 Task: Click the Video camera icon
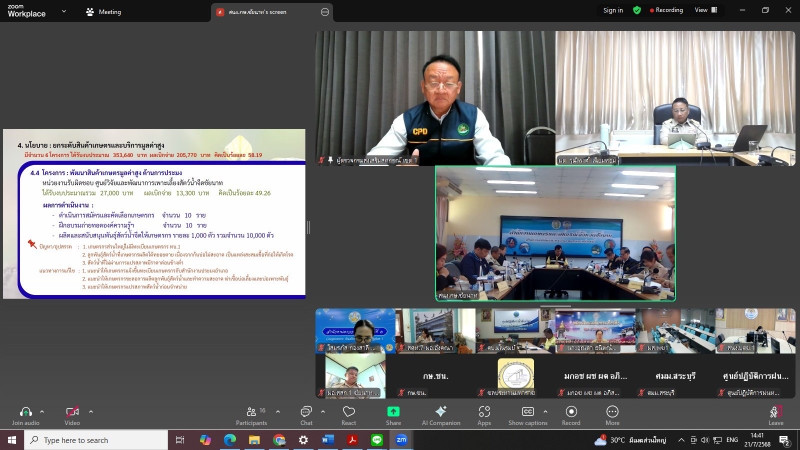coord(71,411)
